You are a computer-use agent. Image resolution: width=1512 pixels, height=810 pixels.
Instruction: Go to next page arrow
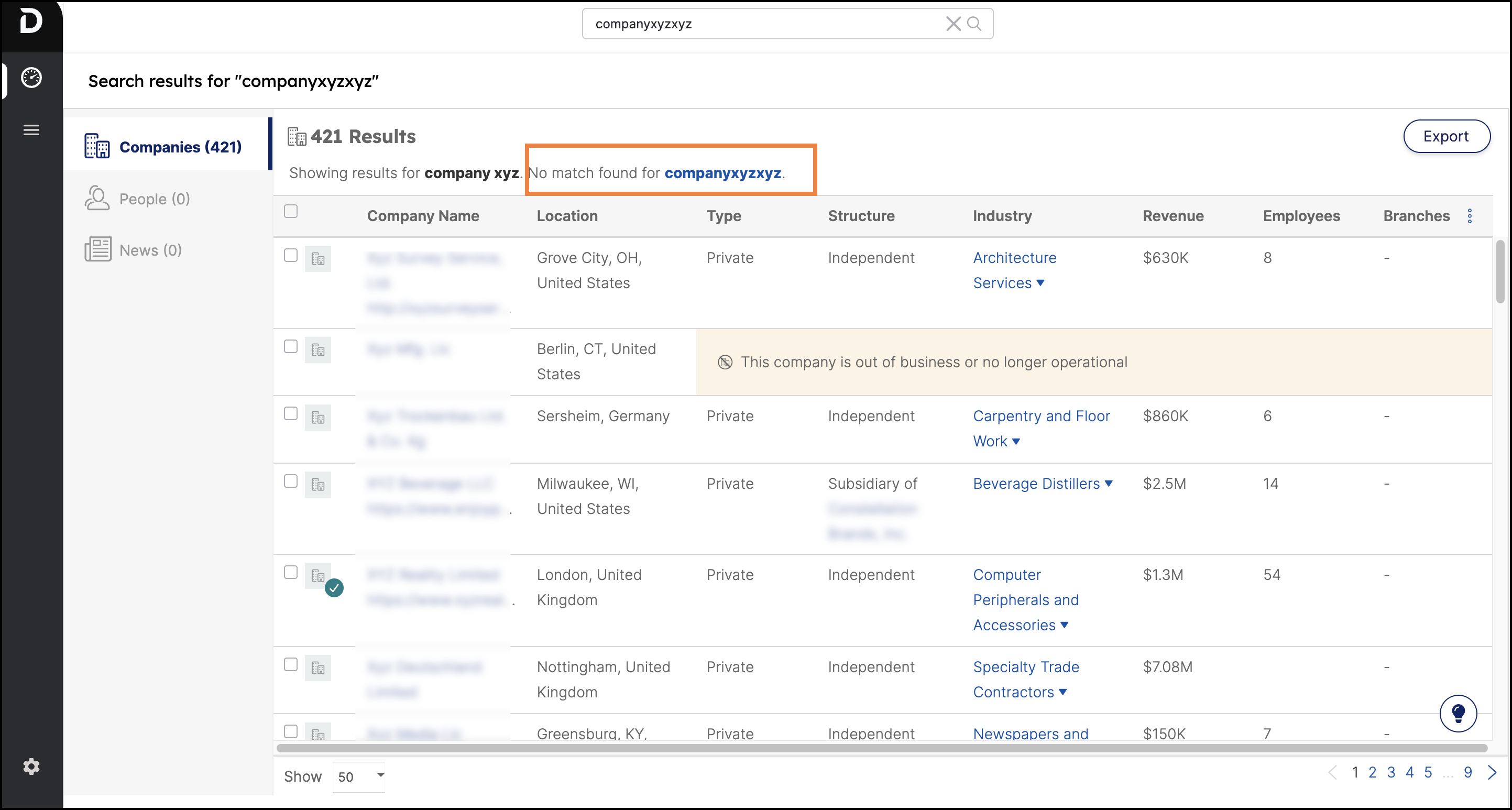pos(1492,772)
